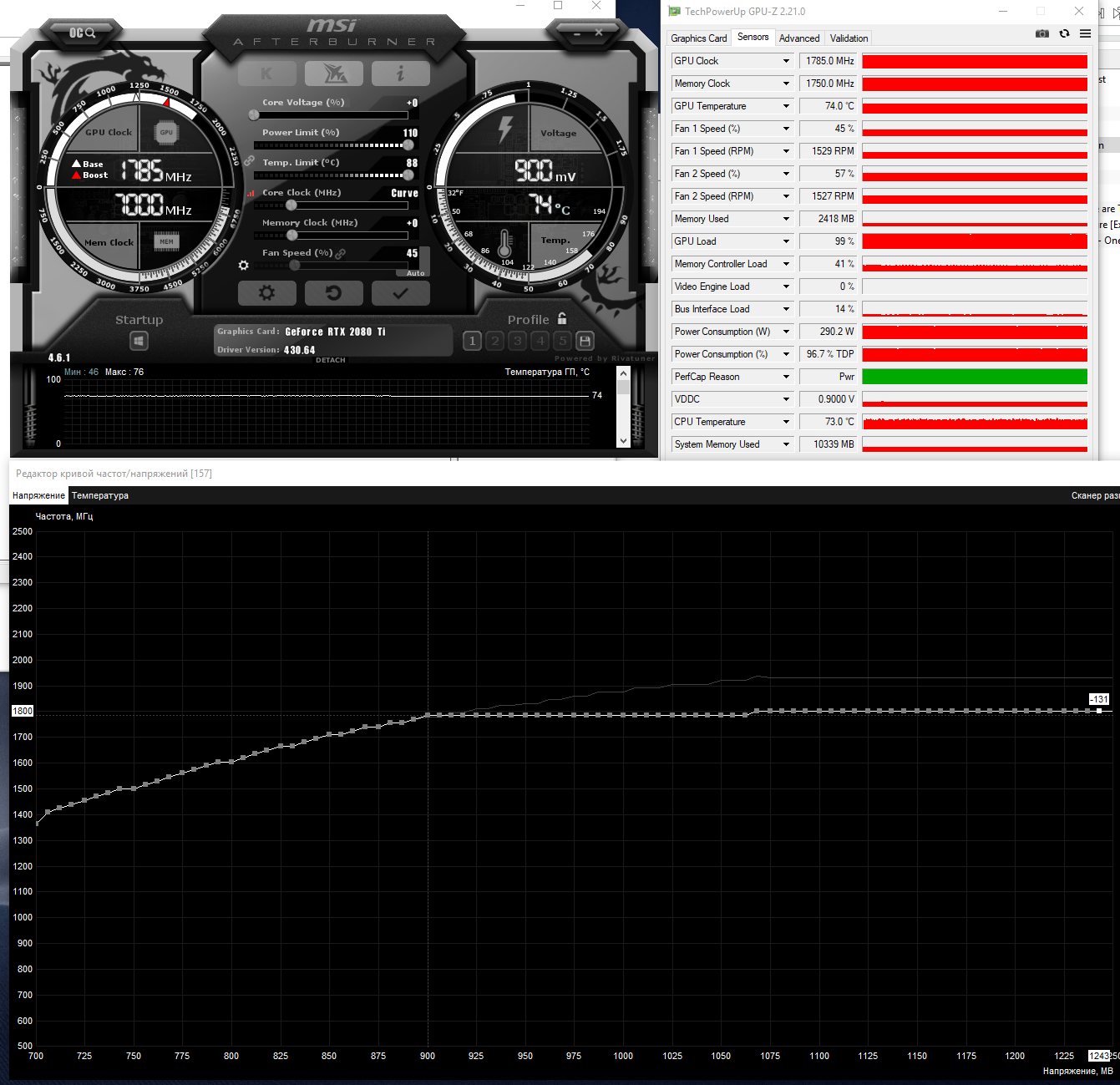Open the PerfCap Reason dropdown

click(786, 377)
